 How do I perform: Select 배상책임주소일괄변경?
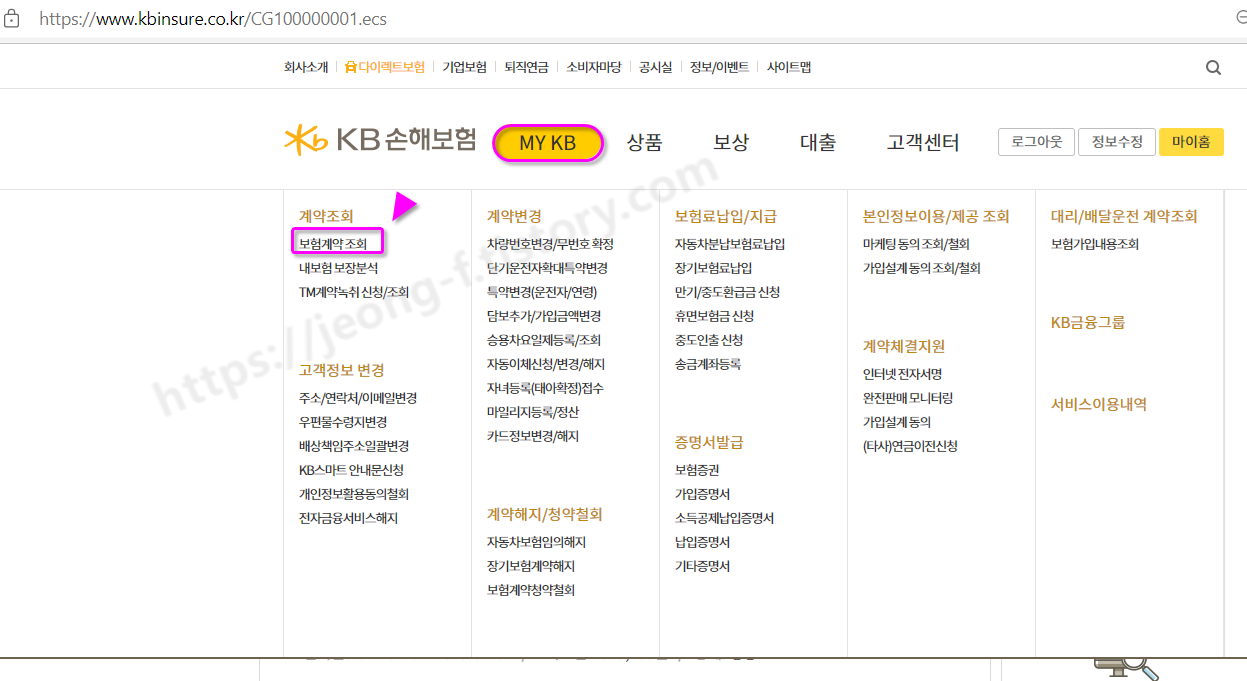click(x=354, y=446)
